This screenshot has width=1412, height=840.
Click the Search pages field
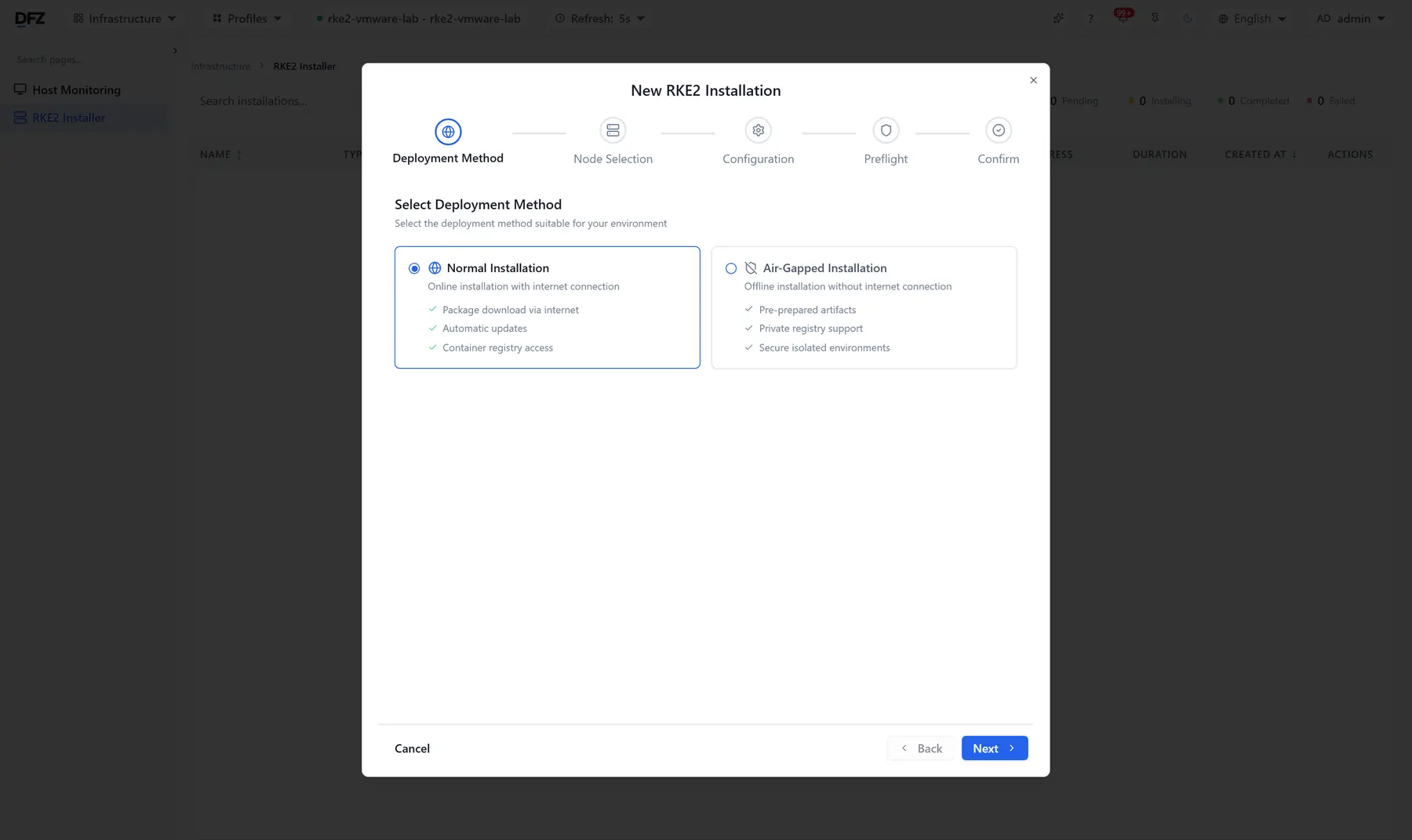86,60
